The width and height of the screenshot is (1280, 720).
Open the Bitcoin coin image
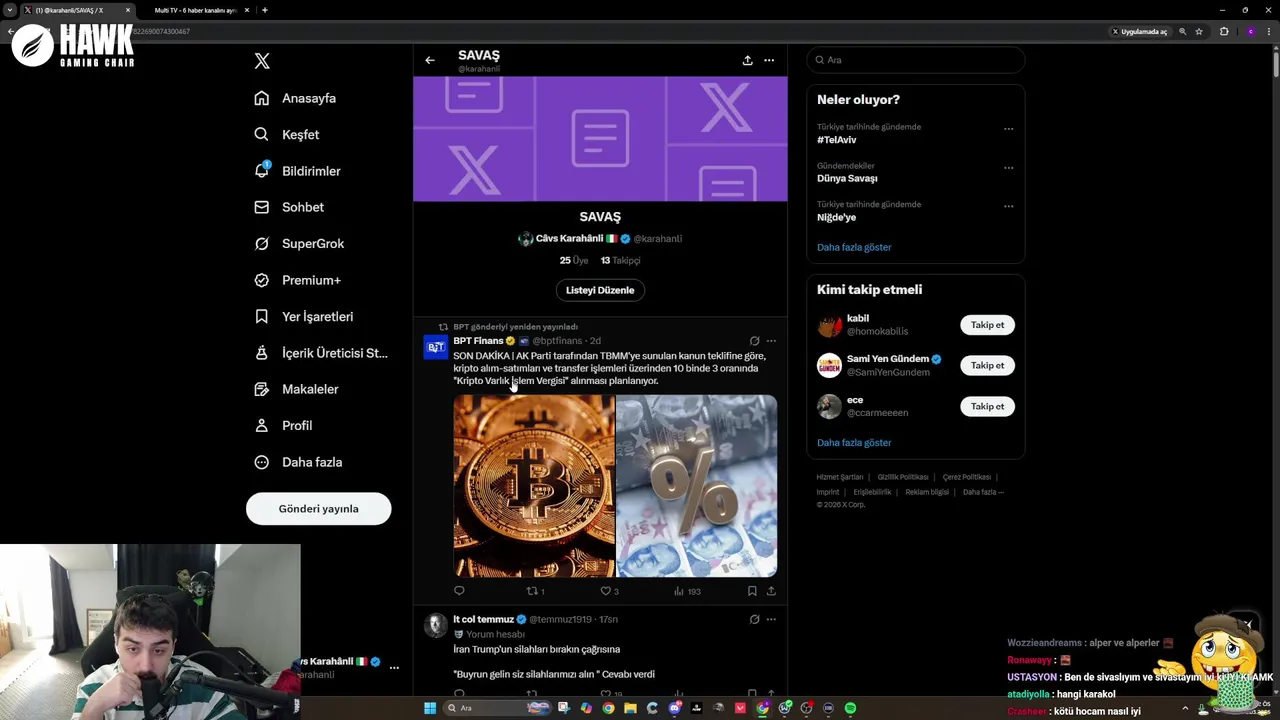[x=534, y=486]
